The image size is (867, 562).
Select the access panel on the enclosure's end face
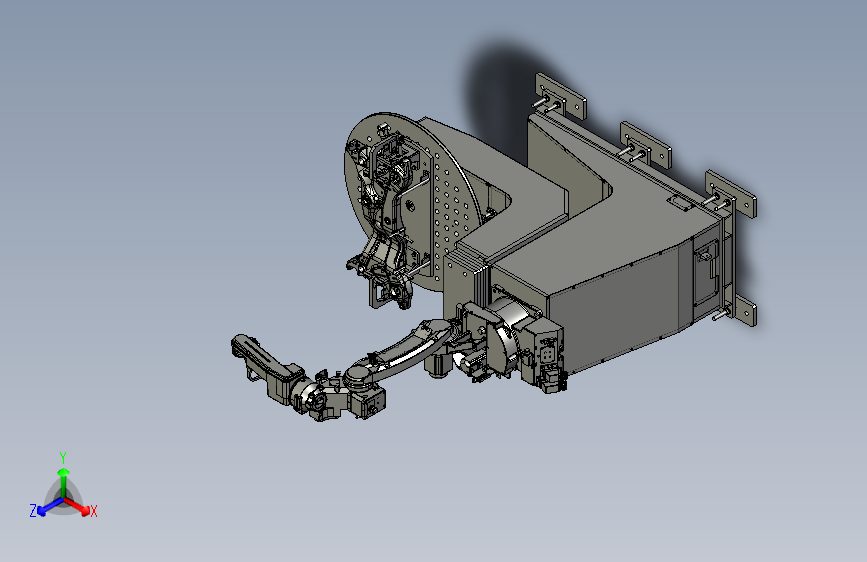point(706,273)
